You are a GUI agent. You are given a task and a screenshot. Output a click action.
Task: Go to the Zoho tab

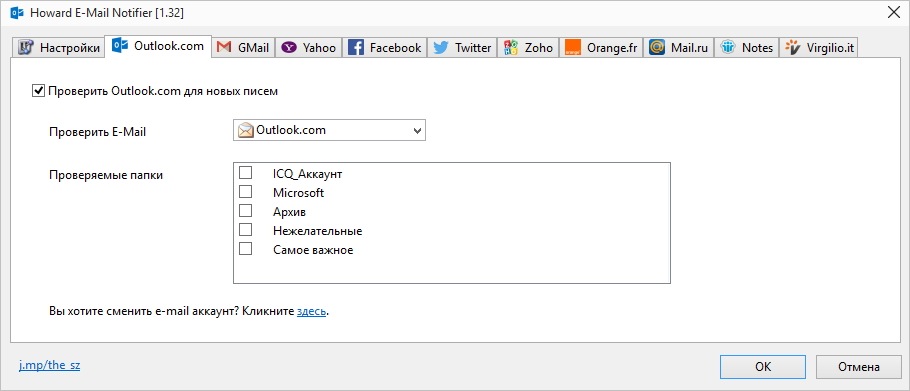(x=528, y=48)
